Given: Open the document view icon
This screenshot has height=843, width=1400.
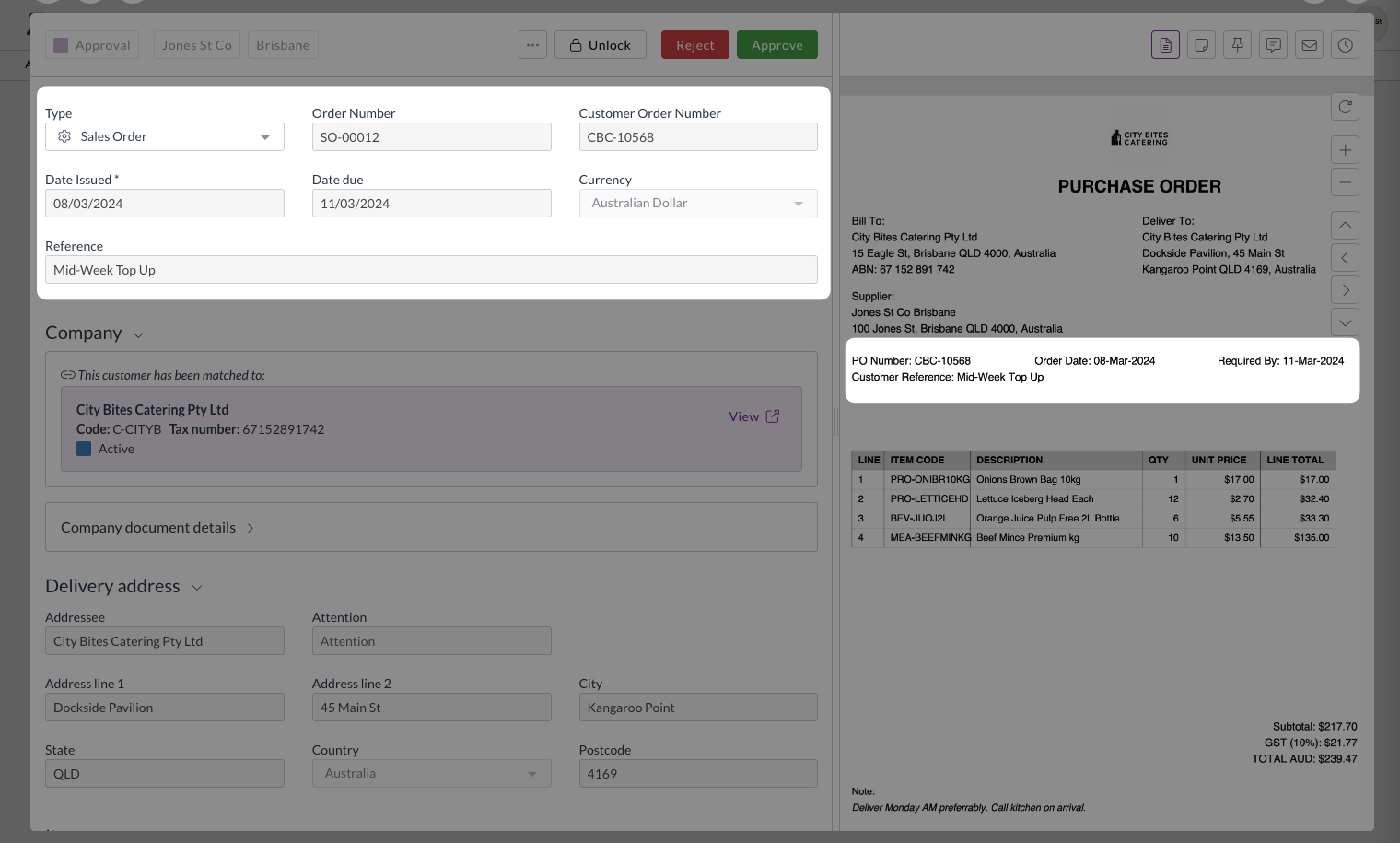Looking at the screenshot, I should pyautogui.click(x=1165, y=45).
